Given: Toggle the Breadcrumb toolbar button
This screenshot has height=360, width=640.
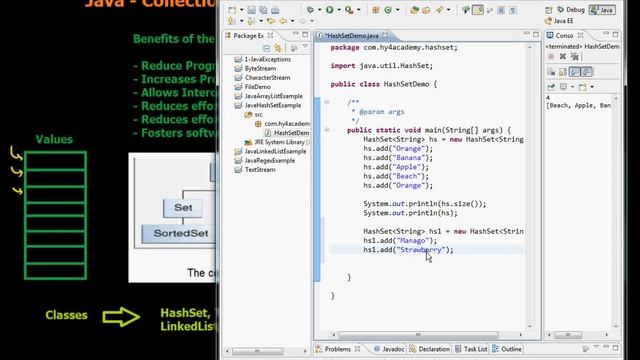Looking at the screenshot, I should coord(466,10).
